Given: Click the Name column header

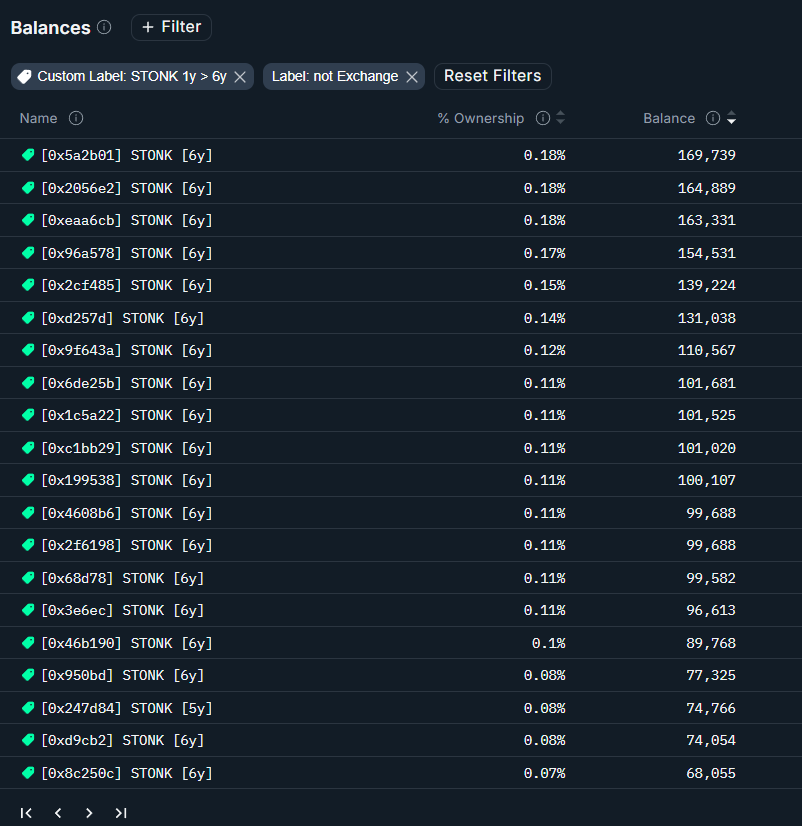Looking at the screenshot, I should pos(38,118).
